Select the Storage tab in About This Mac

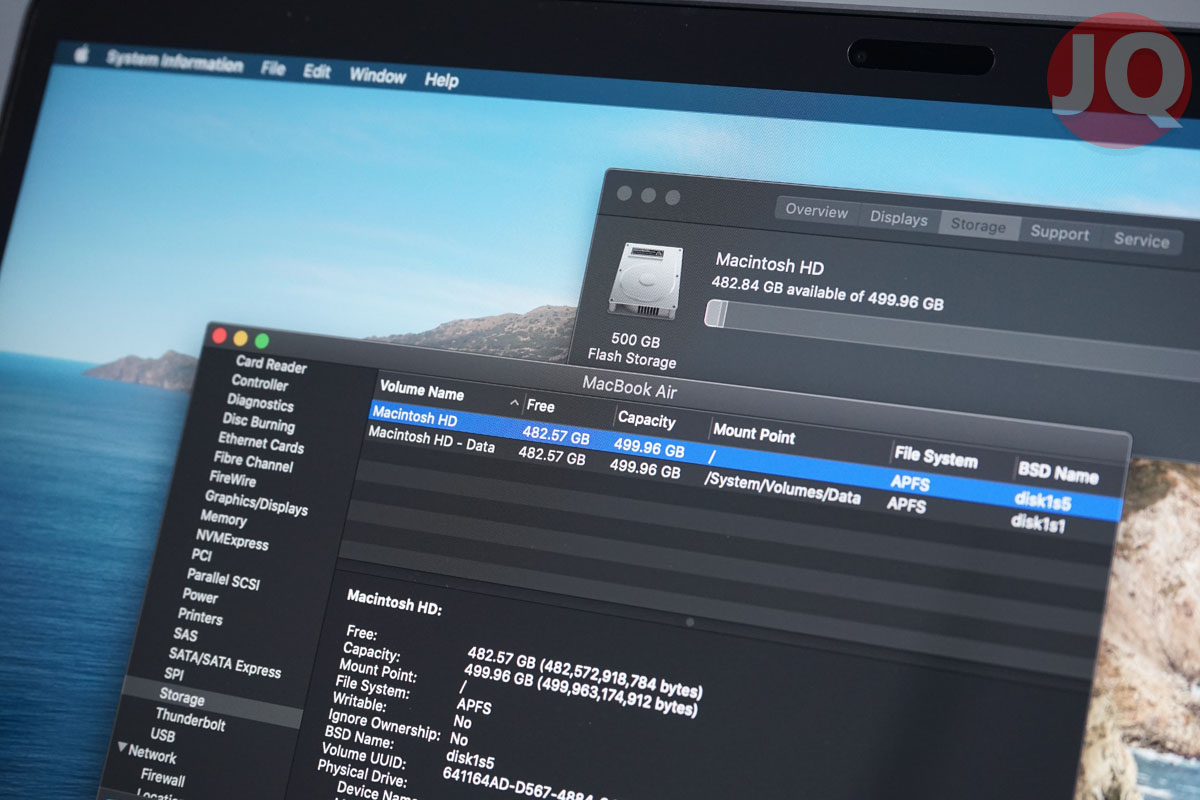(x=978, y=226)
